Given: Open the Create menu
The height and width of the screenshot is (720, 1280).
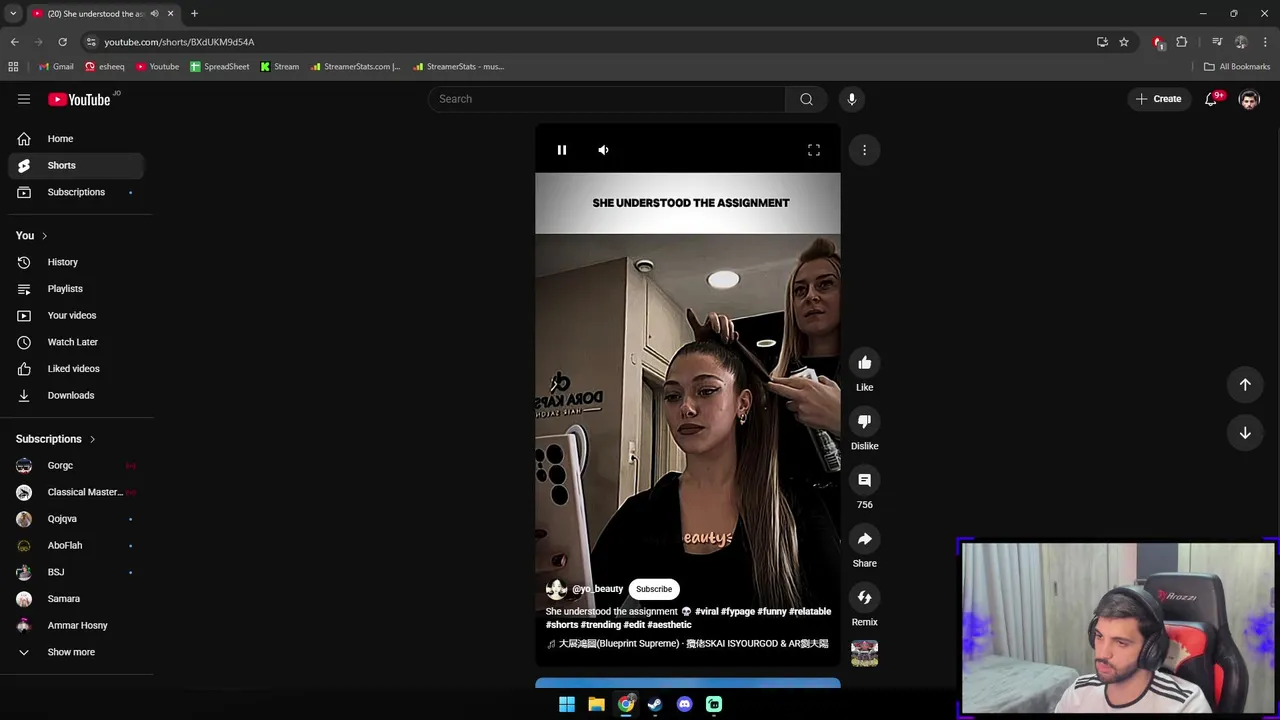Looking at the screenshot, I should pyautogui.click(x=1158, y=99).
